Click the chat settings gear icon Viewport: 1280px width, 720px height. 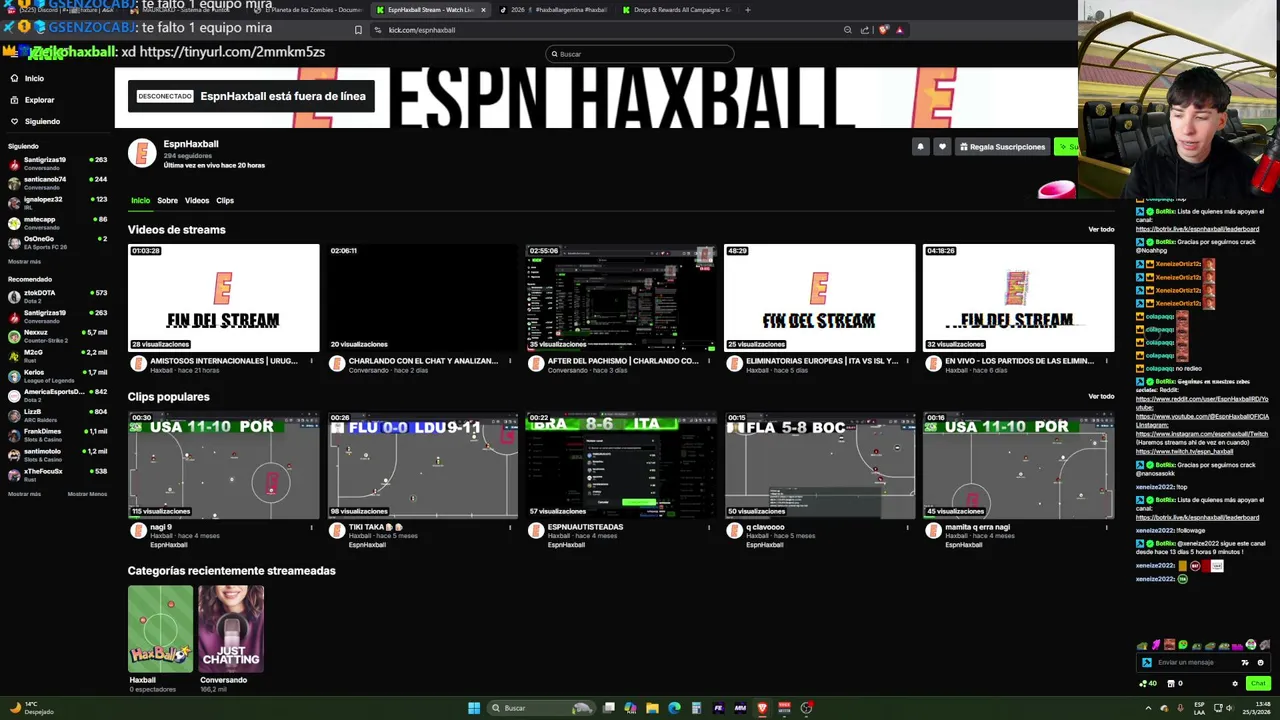[1235, 684]
